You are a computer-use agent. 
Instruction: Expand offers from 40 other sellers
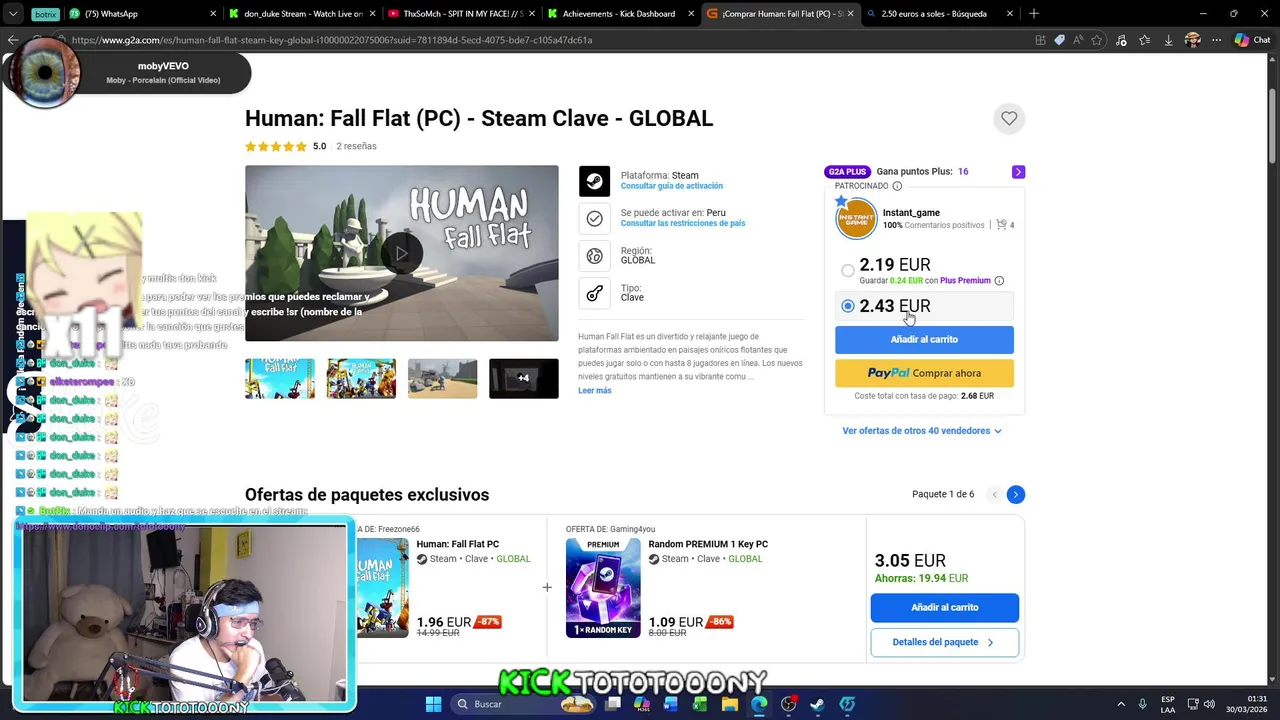click(x=922, y=431)
